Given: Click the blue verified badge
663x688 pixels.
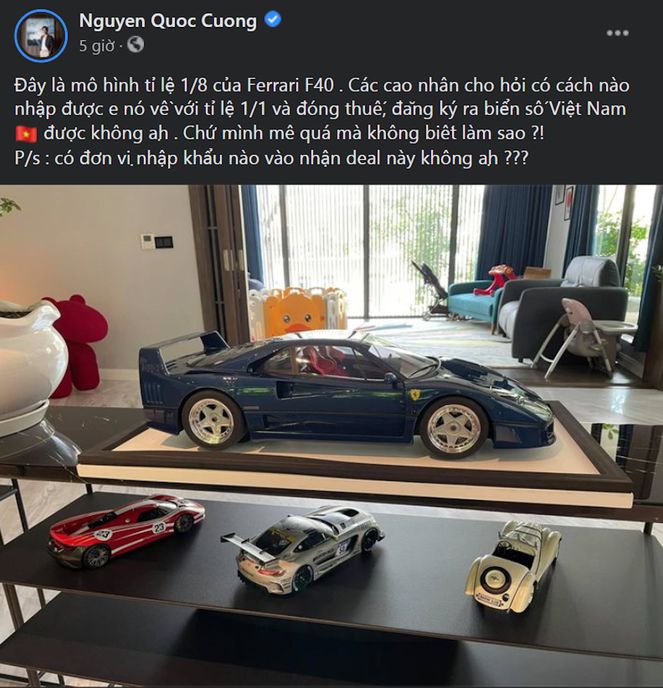Looking at the screenshot, I should tap(273, 20).
